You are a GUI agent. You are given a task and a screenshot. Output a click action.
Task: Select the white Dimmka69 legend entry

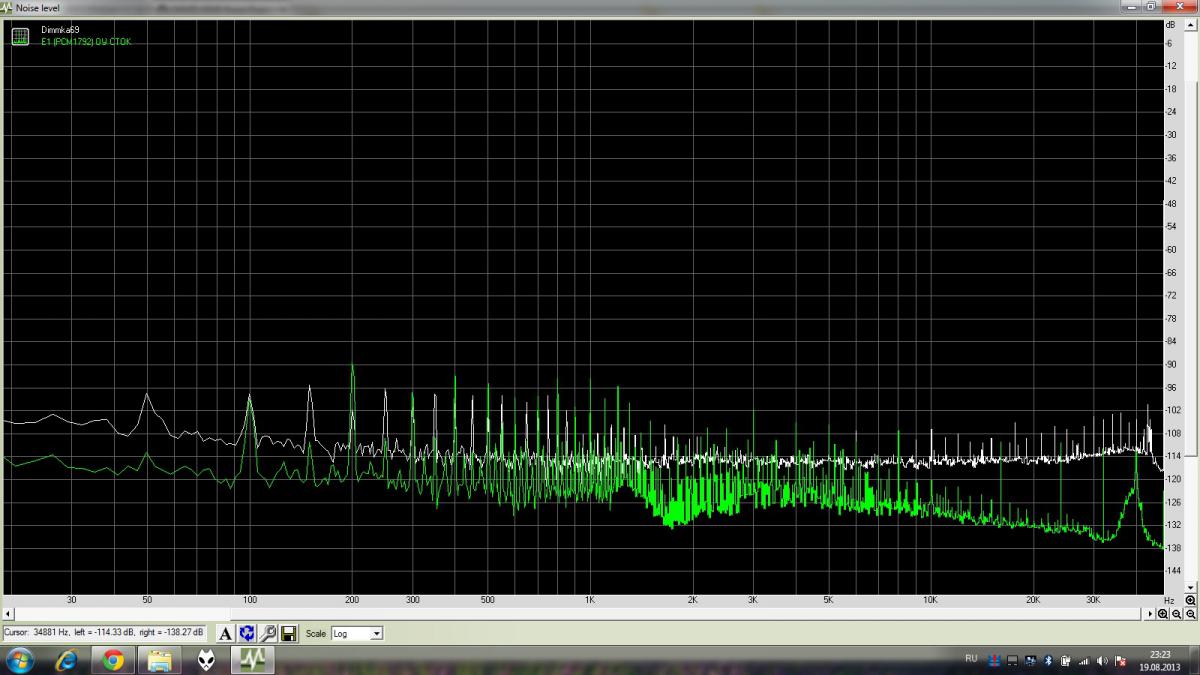click(x=60, y=30)
